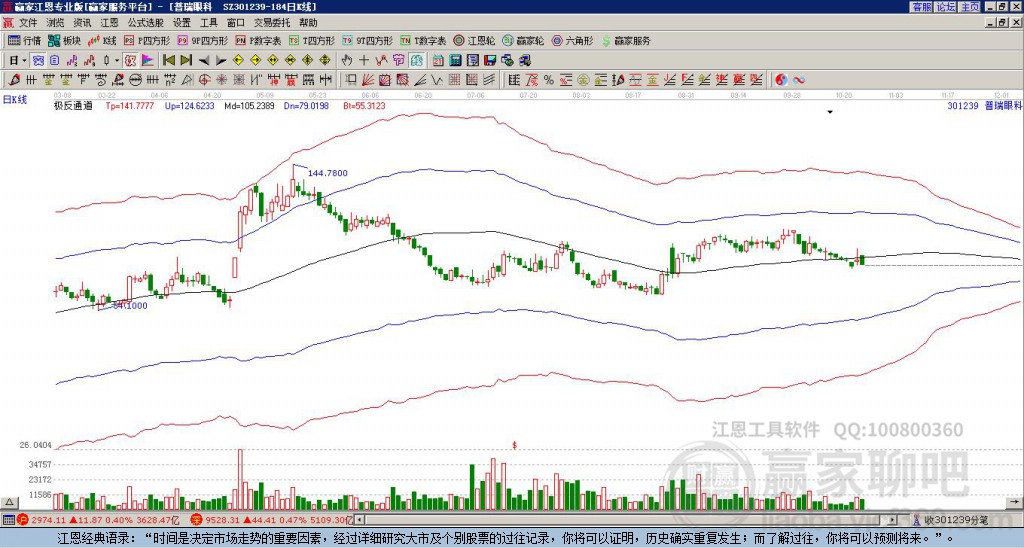Open the 江恩轮 Gann wheel
1024x548 pixels.
(x=474, y=40)
